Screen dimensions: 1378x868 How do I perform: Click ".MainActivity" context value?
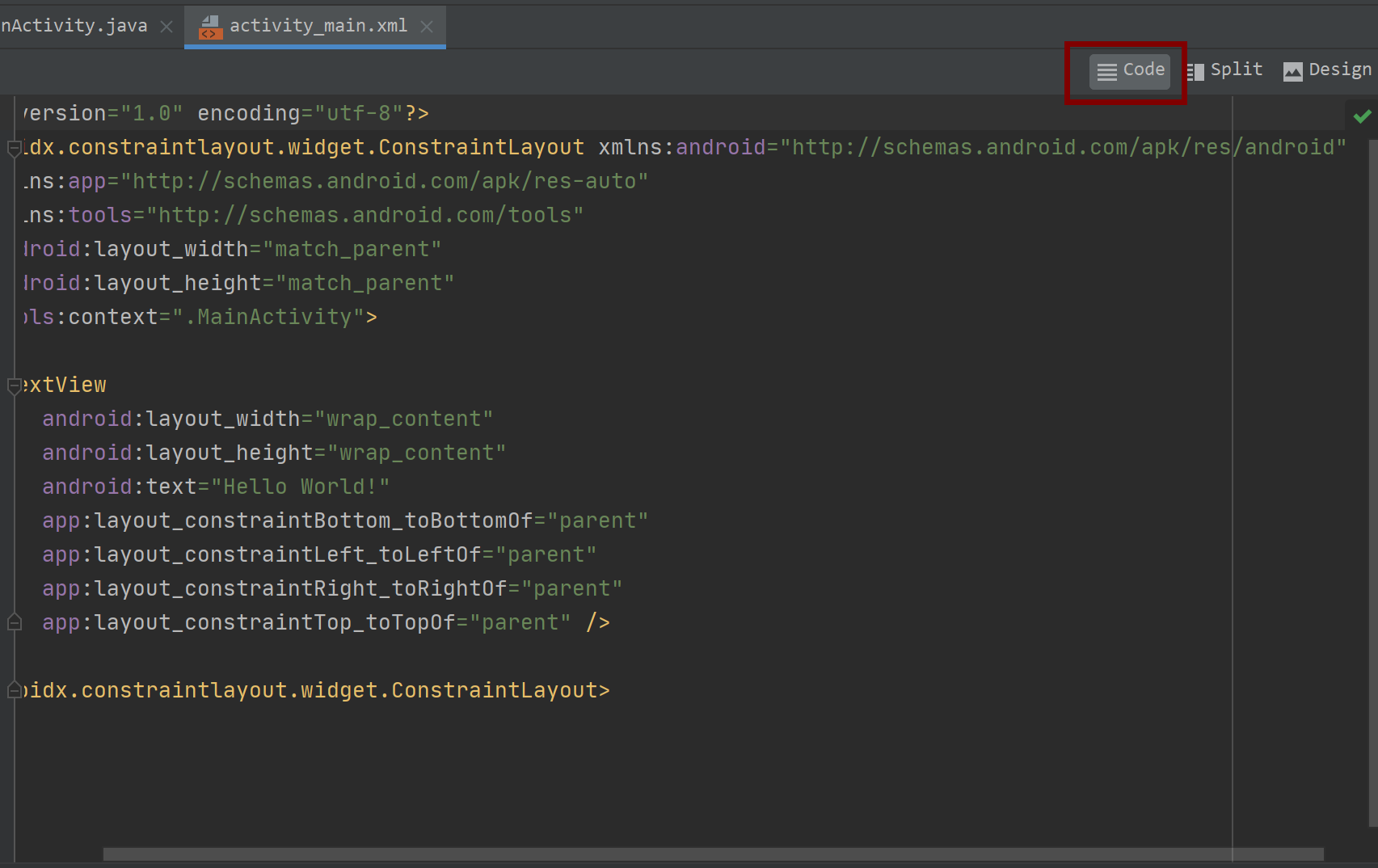(268, 317)
